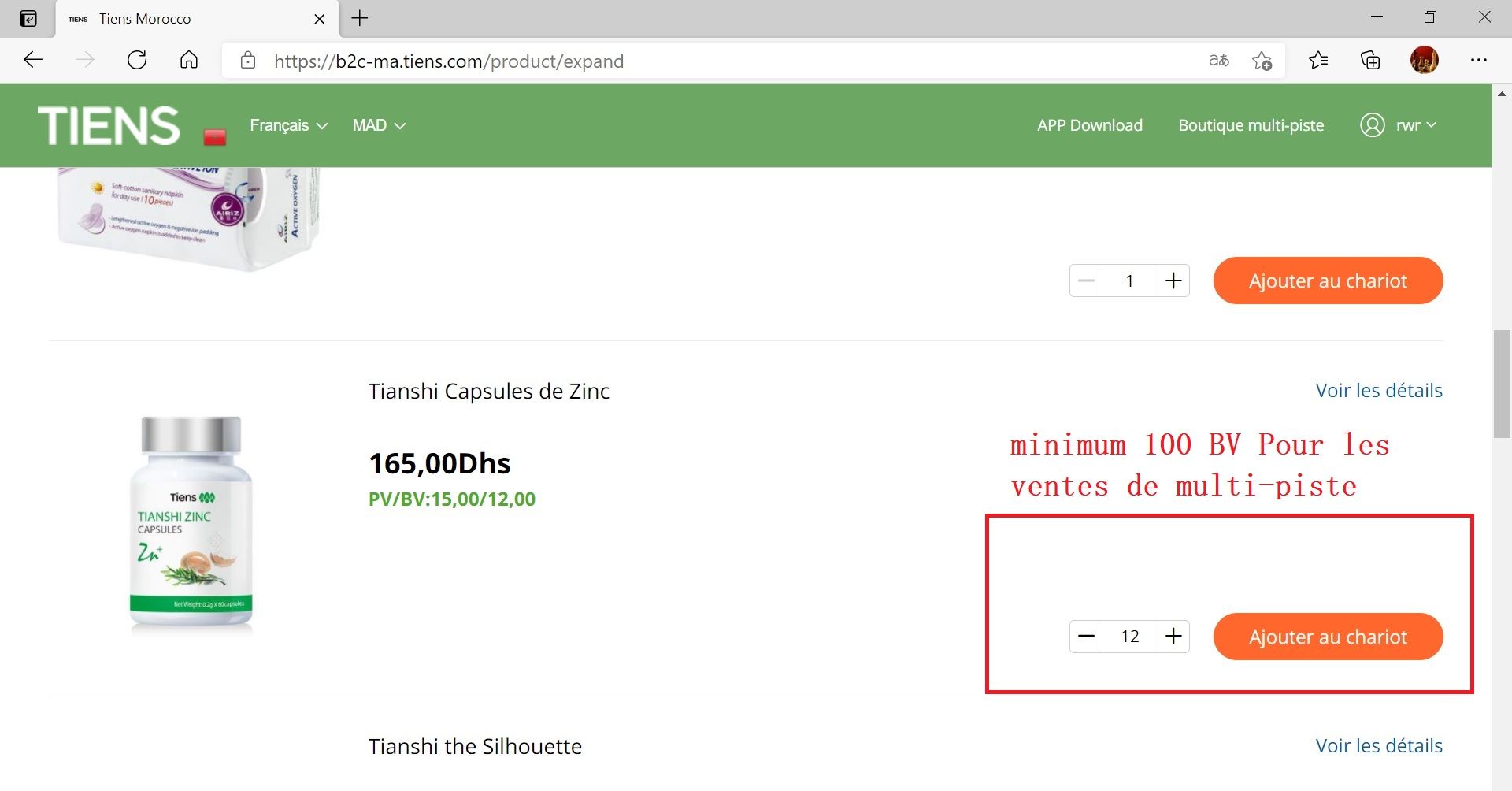Open Boutique multi-piste menu item
Image resolution: width=1512 pixels, height=791 pixels.
1251,125
